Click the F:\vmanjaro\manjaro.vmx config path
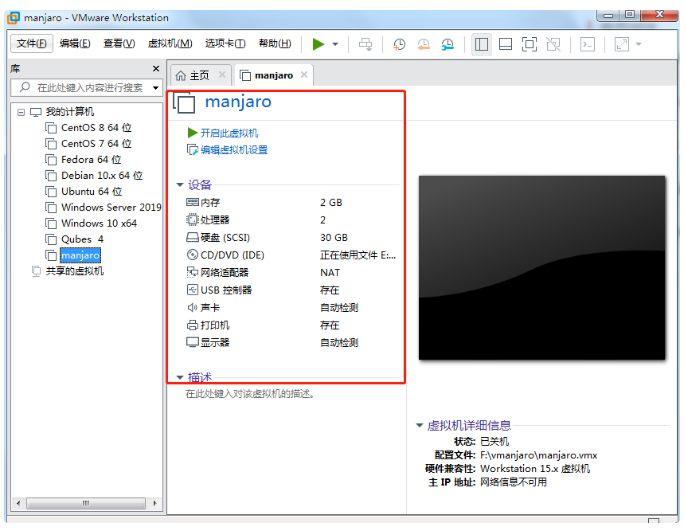This screenshot has width=686, height=532. tap(539, 455)
